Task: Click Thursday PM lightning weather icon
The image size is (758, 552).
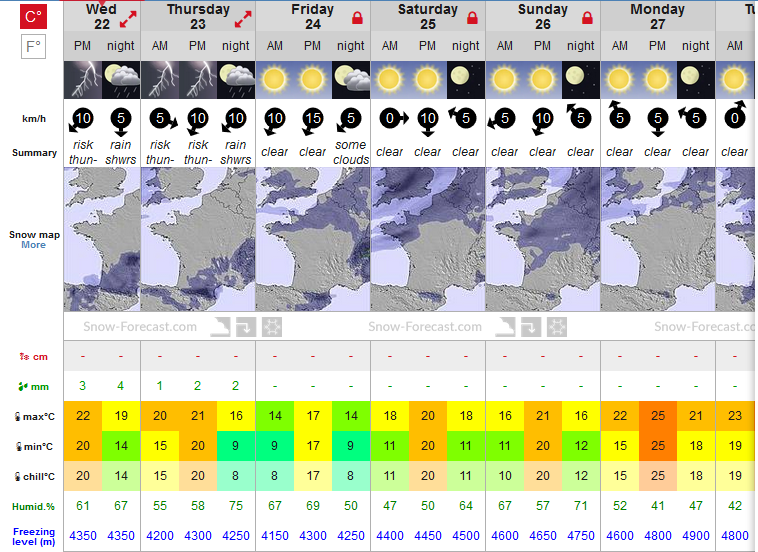Action: tap(198, 80)
